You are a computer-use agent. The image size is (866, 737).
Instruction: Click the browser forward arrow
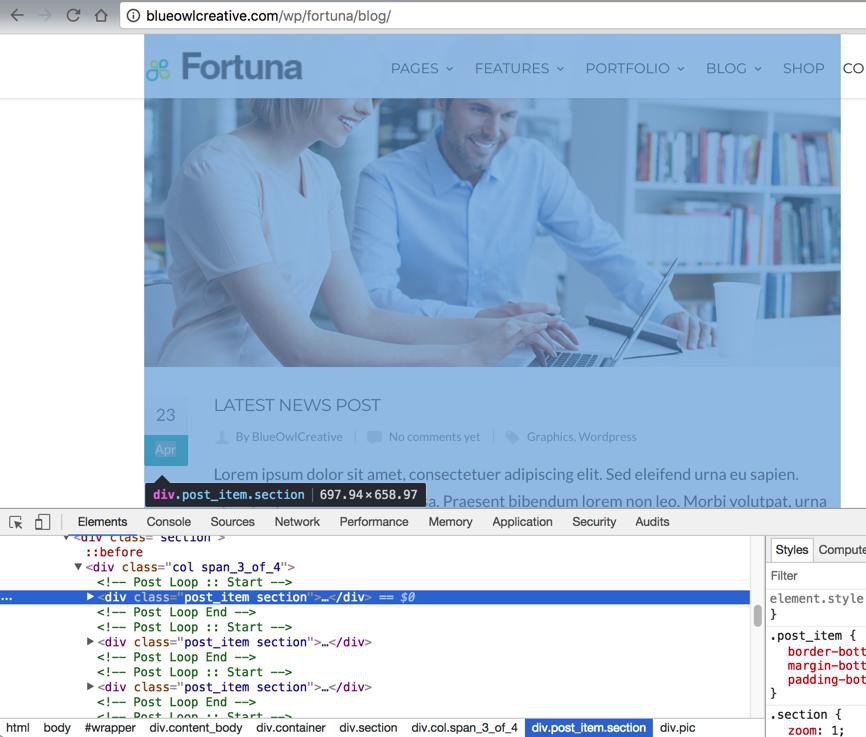click(45, 15)
